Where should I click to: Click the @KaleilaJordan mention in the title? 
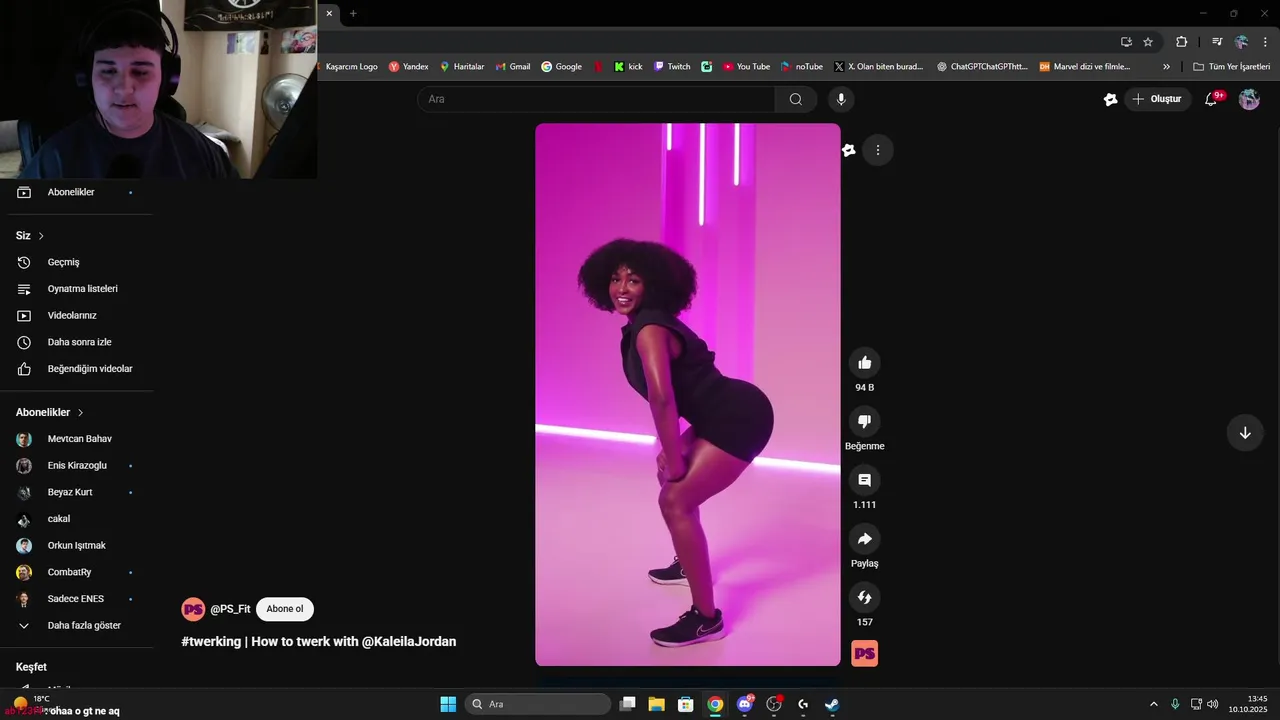(x=409, y=642)
